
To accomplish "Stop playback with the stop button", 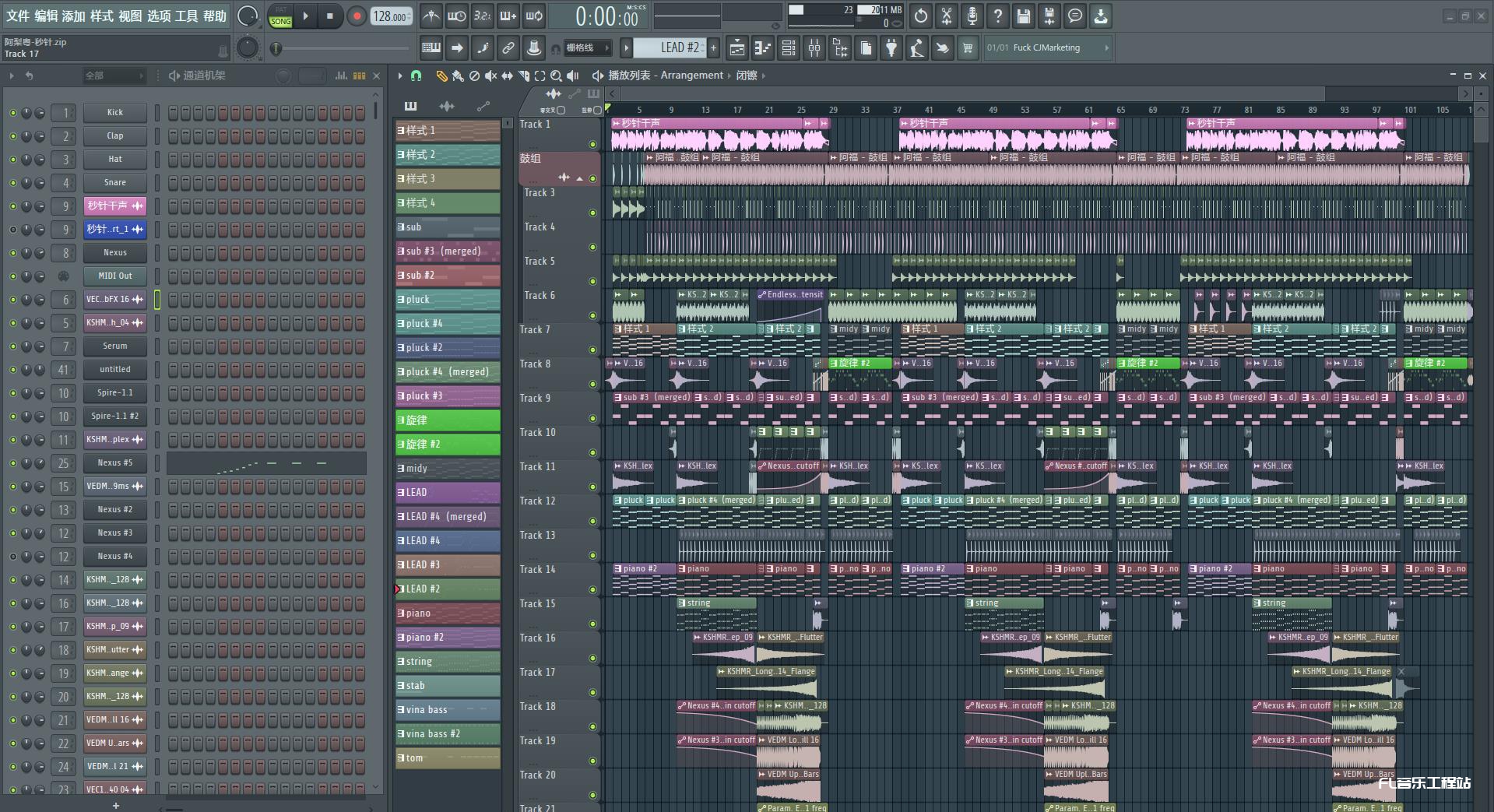I will (330, 16).
